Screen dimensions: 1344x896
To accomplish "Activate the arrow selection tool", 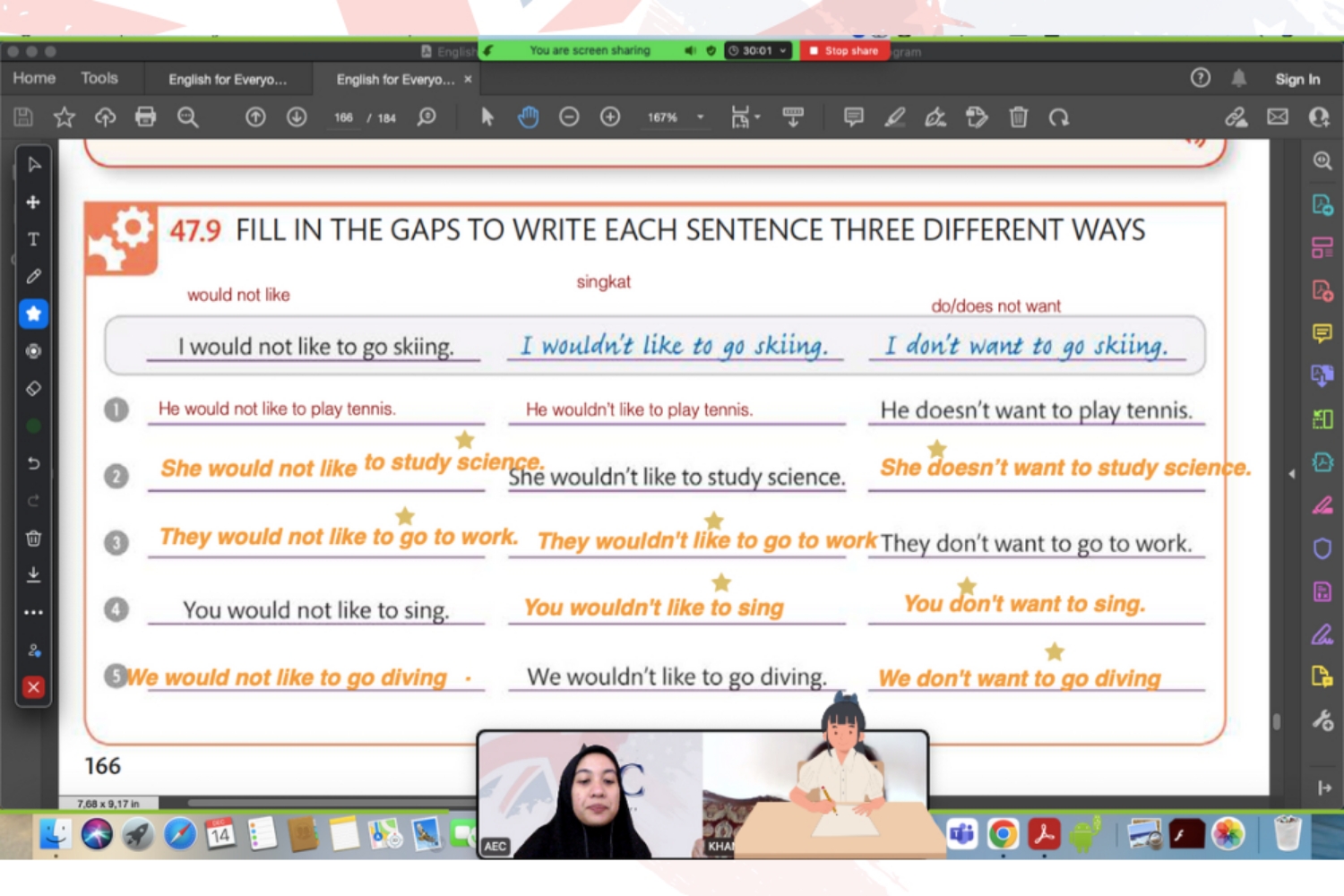I will point(487,116).
